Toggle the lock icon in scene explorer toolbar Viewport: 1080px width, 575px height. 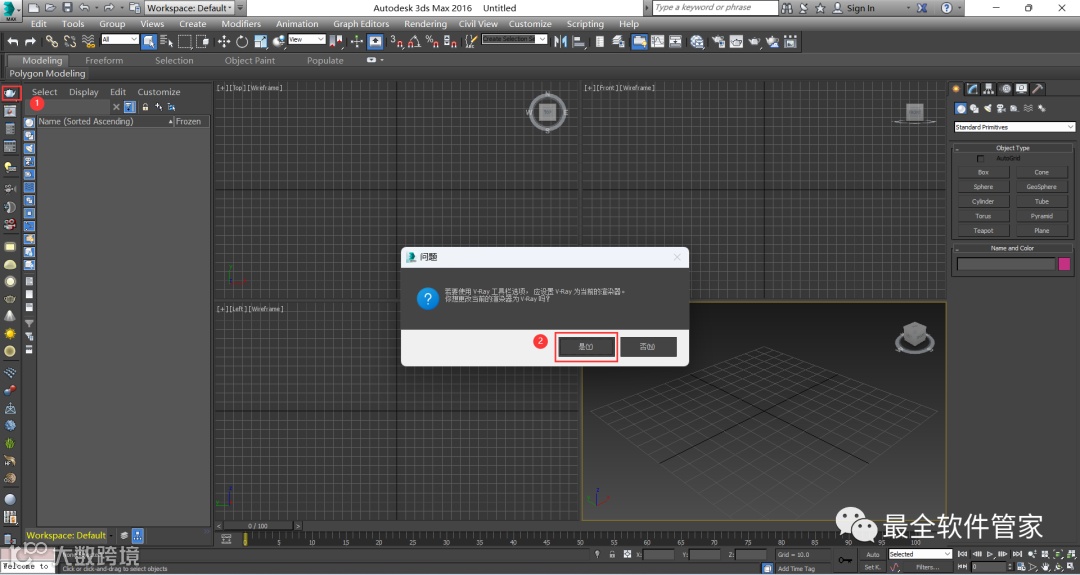145,107
